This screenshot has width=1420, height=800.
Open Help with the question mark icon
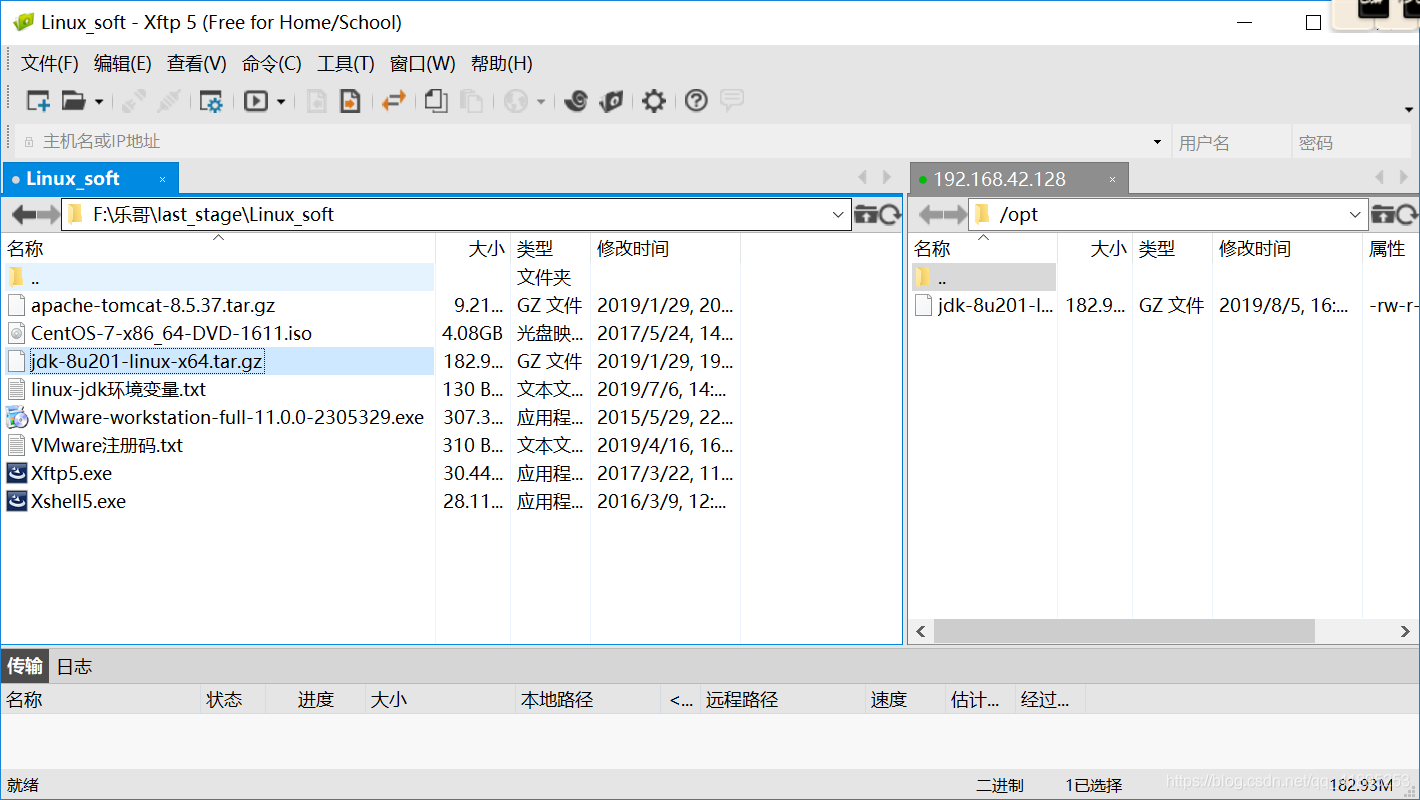696,101
